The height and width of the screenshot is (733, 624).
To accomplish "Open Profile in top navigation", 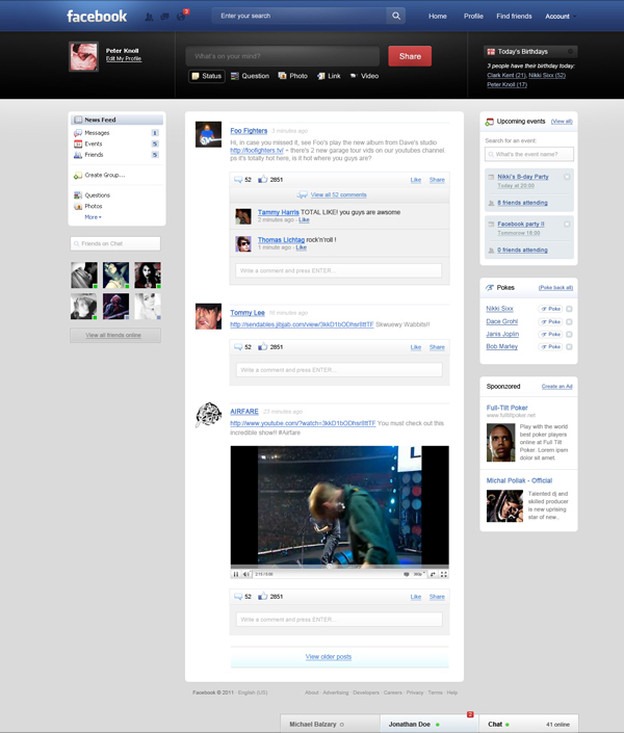I will (473, 16).
